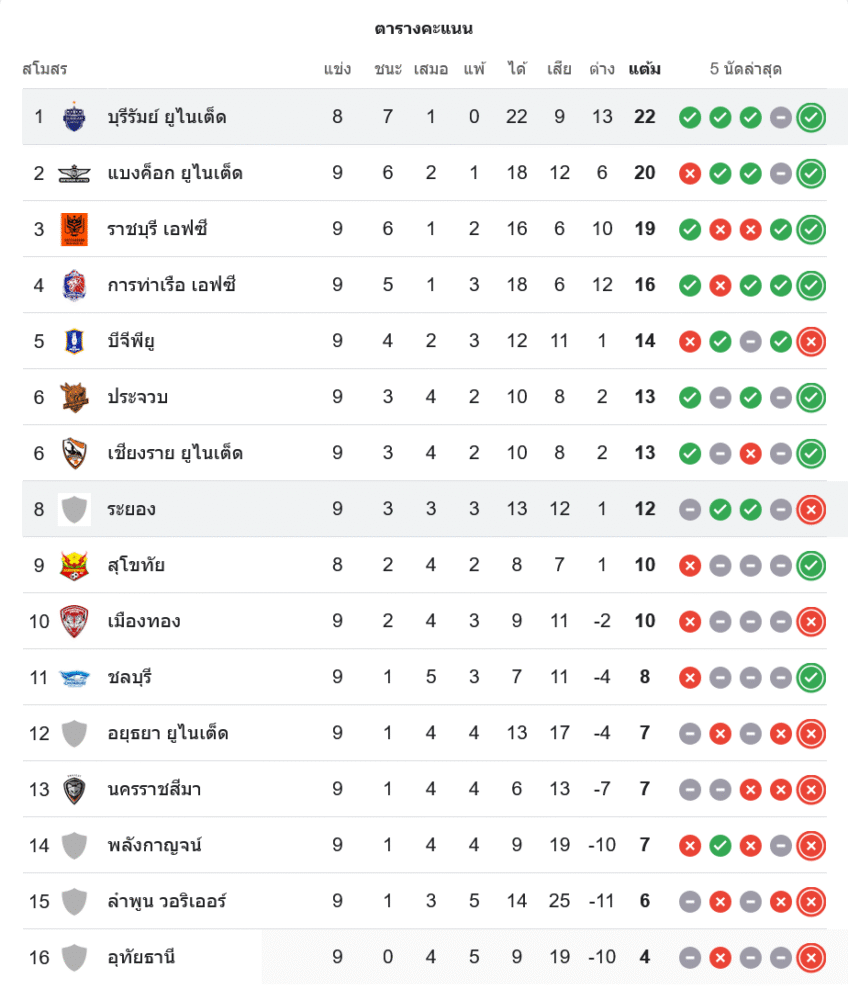Click the ประจวบ team crest

pos(74,397)
